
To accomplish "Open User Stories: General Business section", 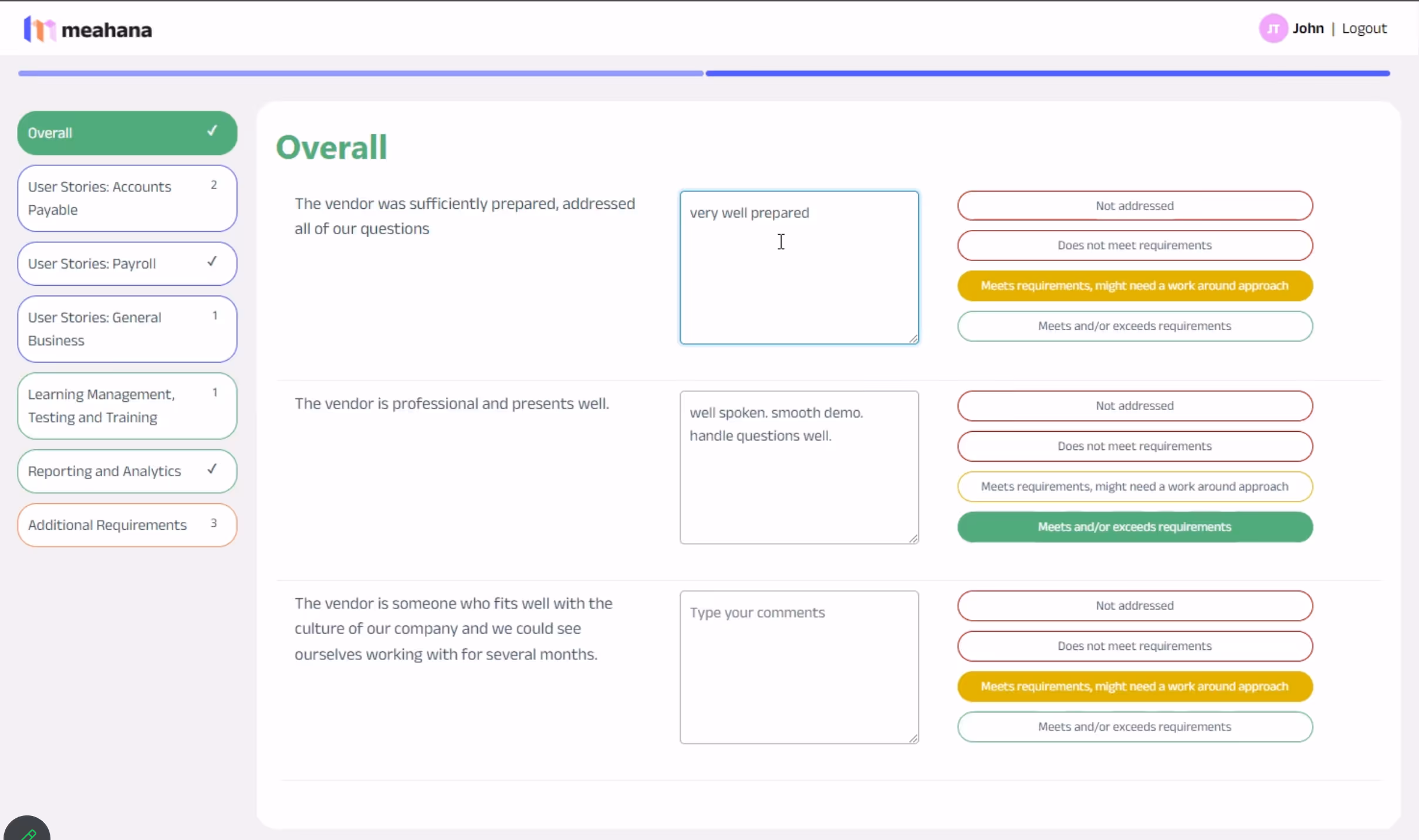I will pos(127,329).
